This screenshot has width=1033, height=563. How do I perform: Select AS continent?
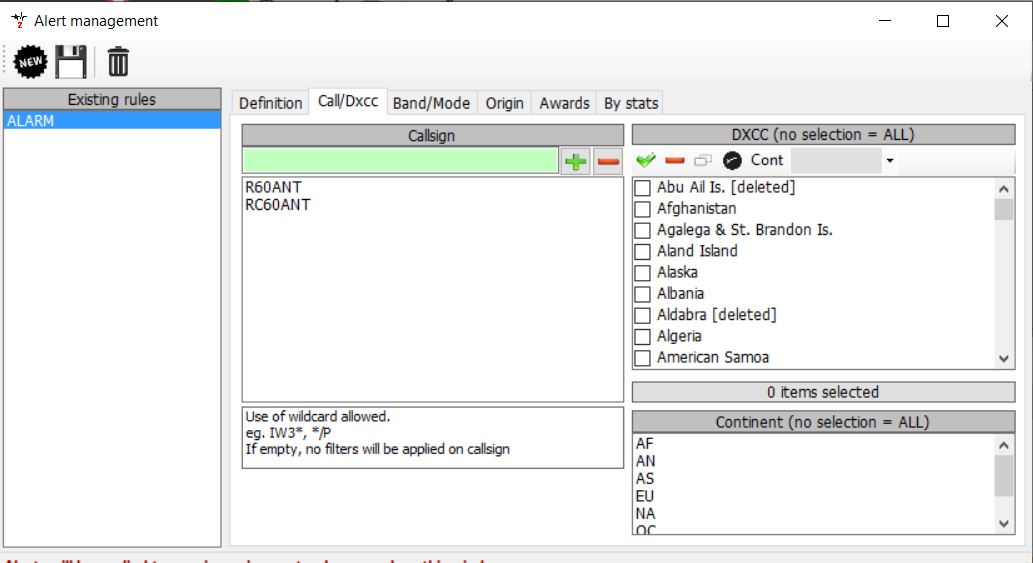click(x=644, y=479)
